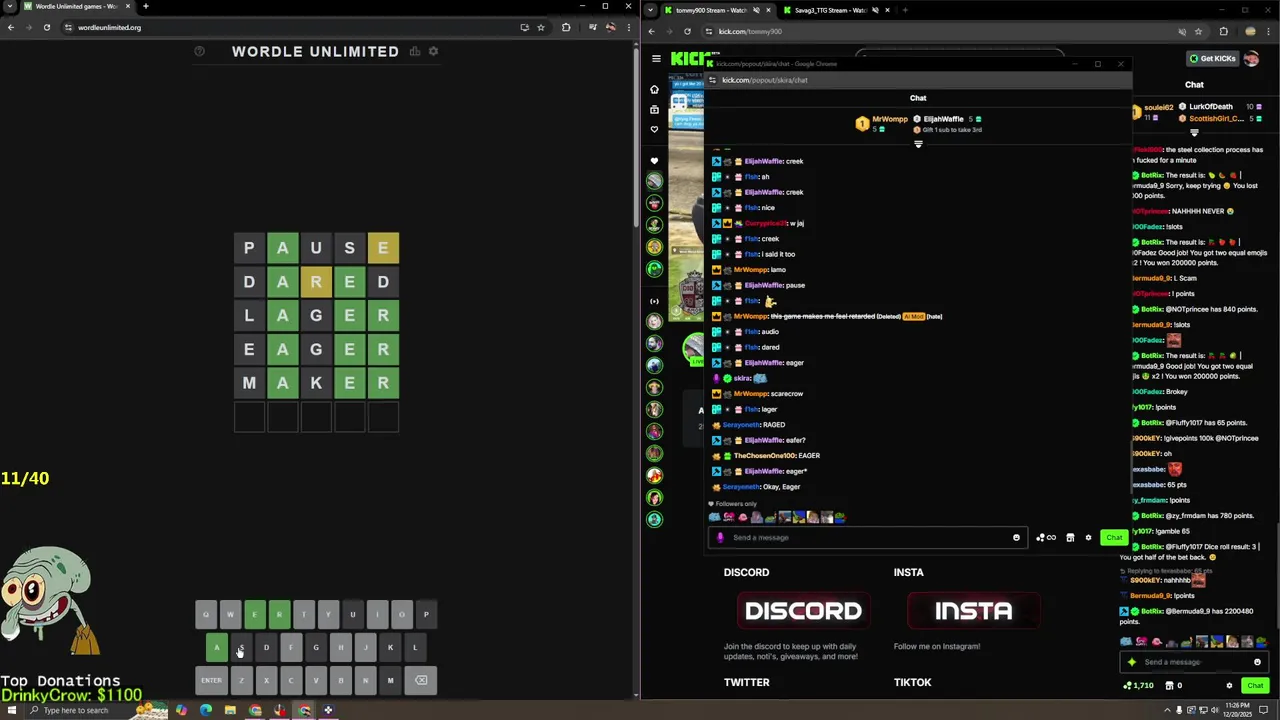Screen dimensions: 1280x720
Task: Click LurkOfDeath in main chat leaderboard
Action: click(x=1211, y=106)
